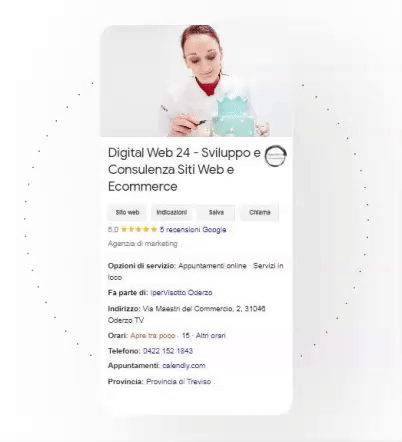Viewport: 402px width, 442px height.
Task: Click the Appuntamenti online service option
Action: 212,266
